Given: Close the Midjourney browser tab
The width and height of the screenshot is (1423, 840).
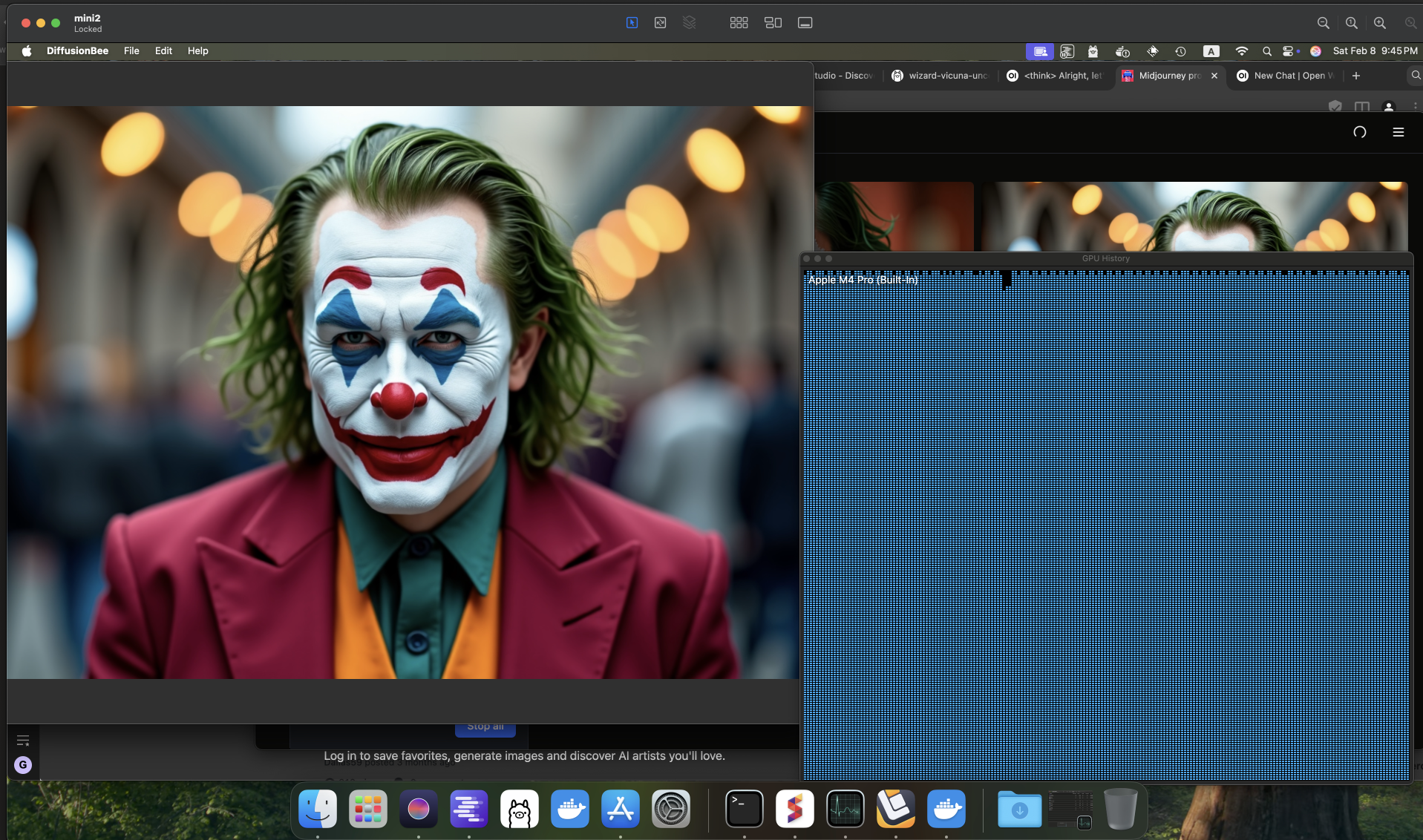Looking at the screenshot, I should tap(1214, 76).
